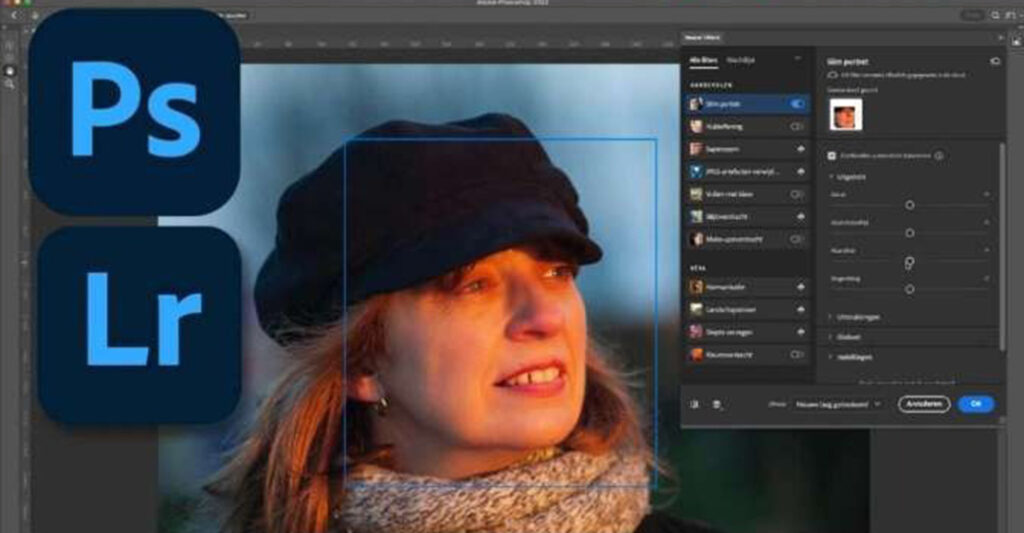Select the Stijloverdracht filter thumbnail

pyautogui.click(x=696, y=217)
